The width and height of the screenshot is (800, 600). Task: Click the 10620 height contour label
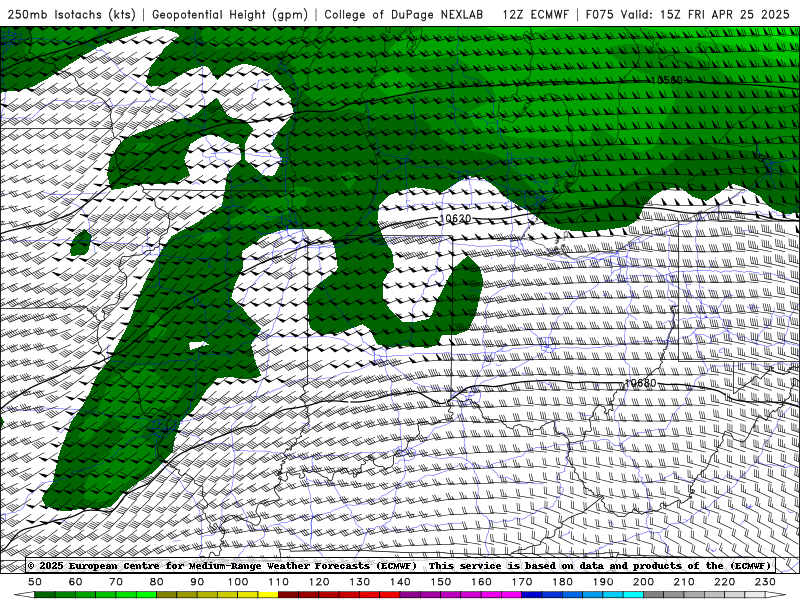[455, 218]
